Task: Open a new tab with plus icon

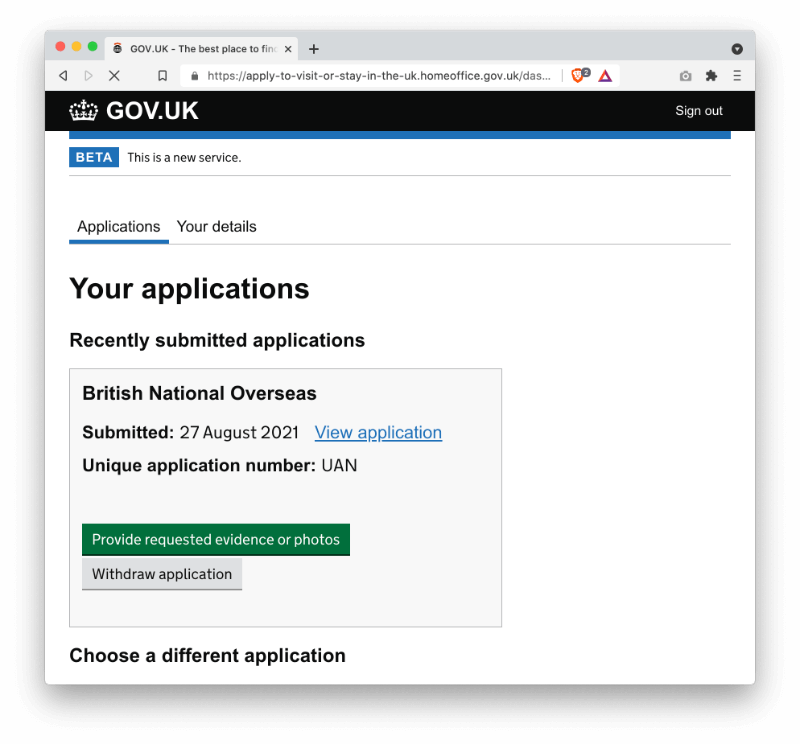Action: [314, 49]
